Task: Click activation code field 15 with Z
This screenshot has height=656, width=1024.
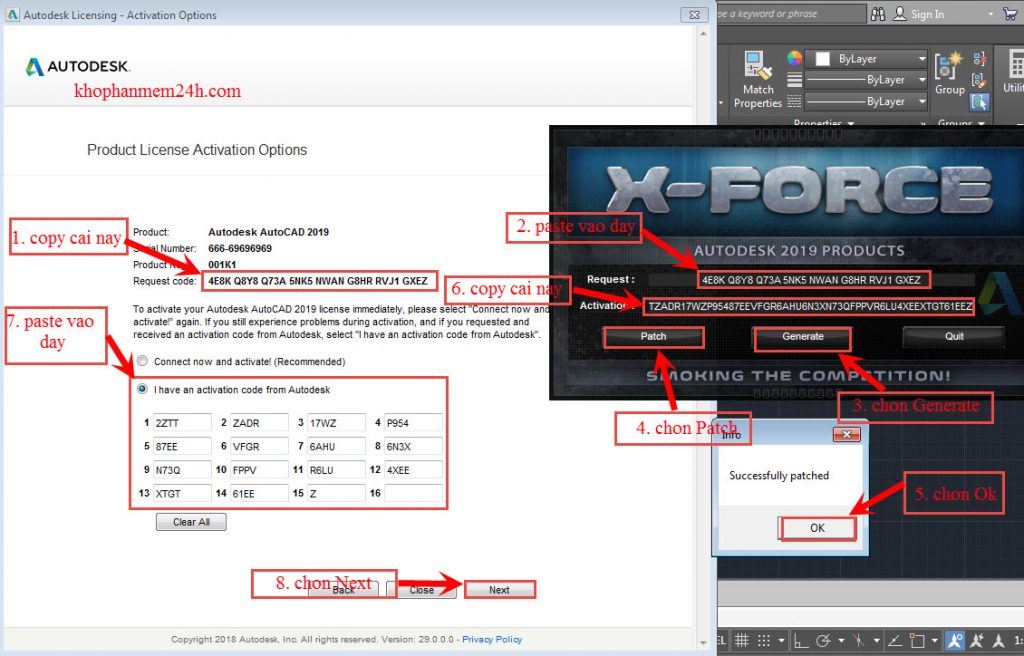Action: [336, 493]
